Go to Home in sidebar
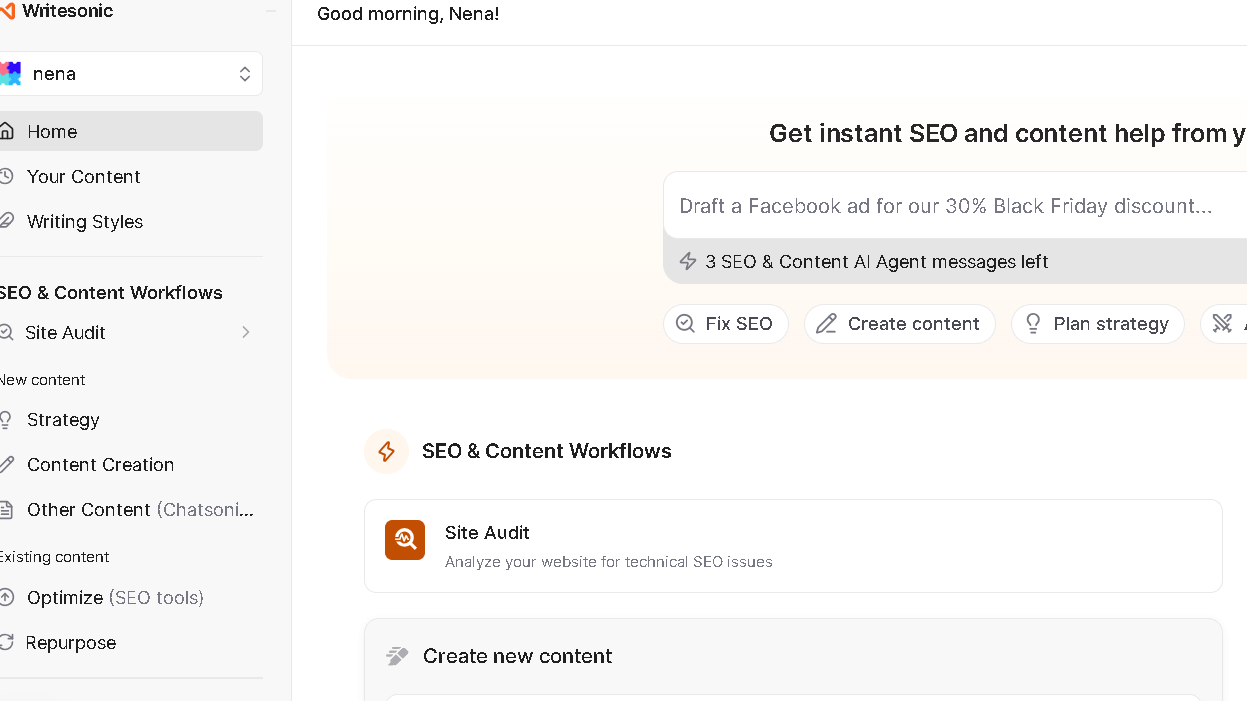 [x=131, y=131]
